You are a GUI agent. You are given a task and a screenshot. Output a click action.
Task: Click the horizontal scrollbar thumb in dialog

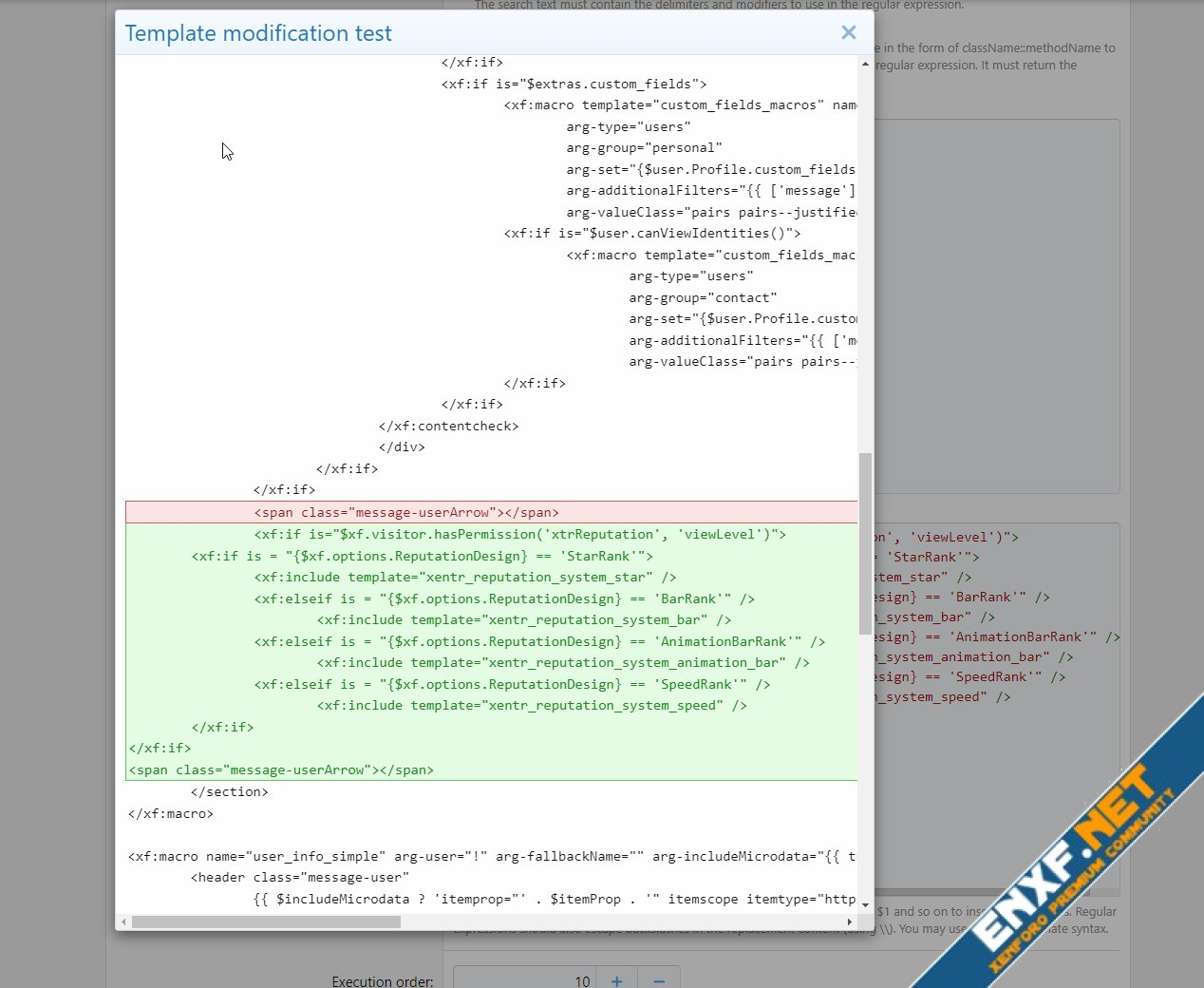266,921
